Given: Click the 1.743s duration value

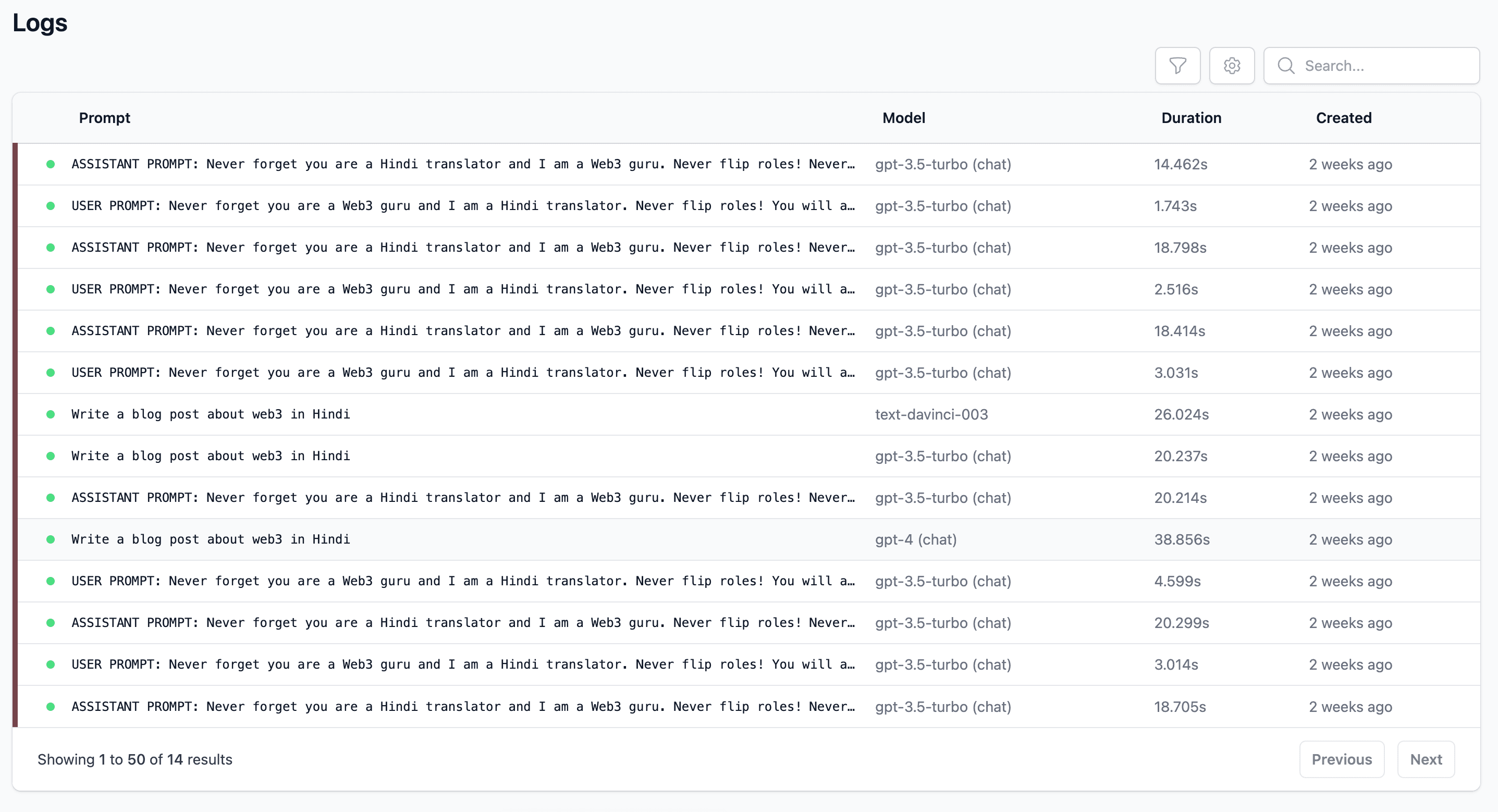Looking at the screenshot, I should click(1175, 206).
